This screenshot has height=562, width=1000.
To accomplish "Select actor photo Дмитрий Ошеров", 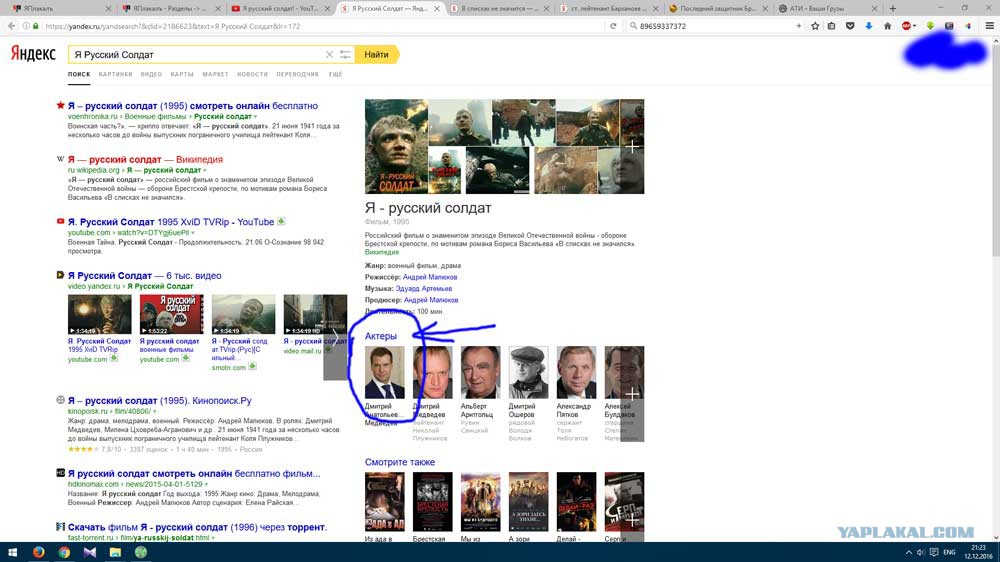I will [x=528, y=373].
